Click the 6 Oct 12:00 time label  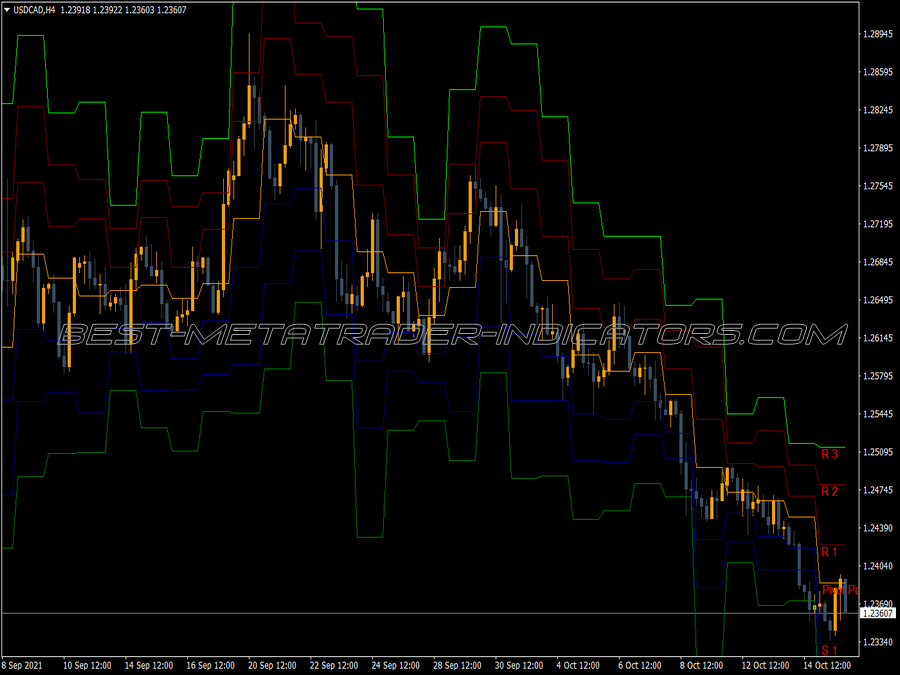click(640, 665)
